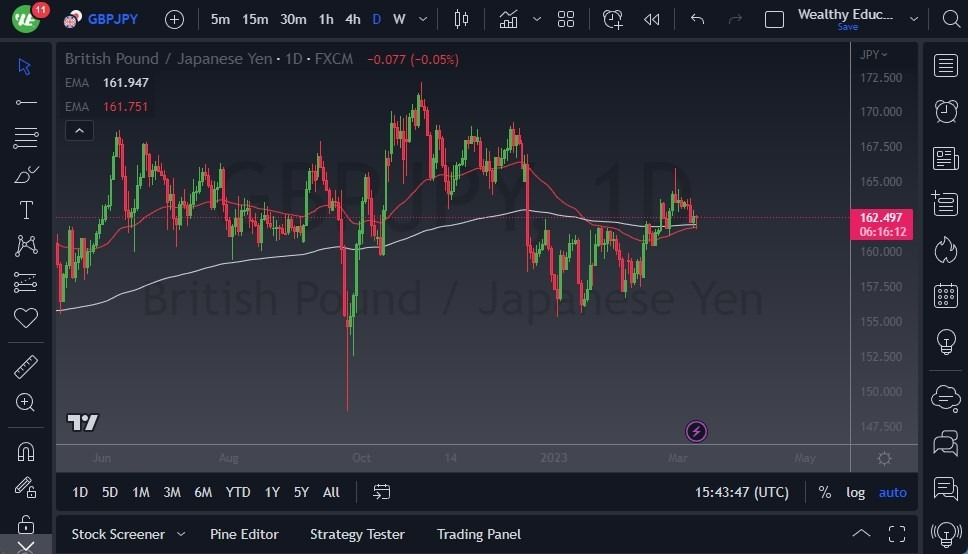Set chart range to 5D

tap(110, 492)
